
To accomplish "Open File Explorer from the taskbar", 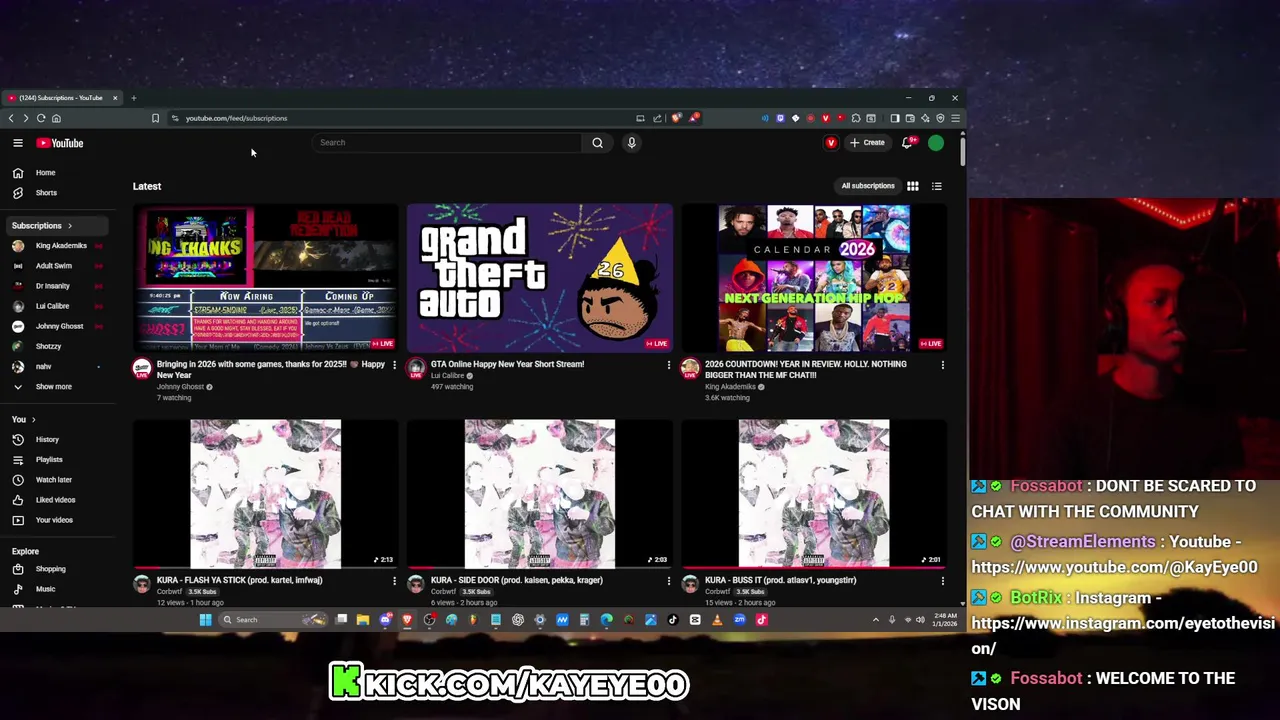I will tap(363, 620).
